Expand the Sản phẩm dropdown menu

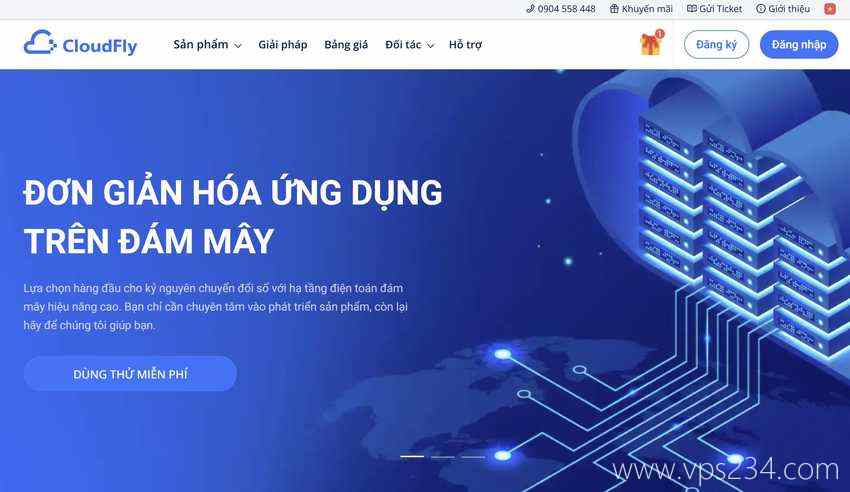pyautogui.click(x=207, y=45)
